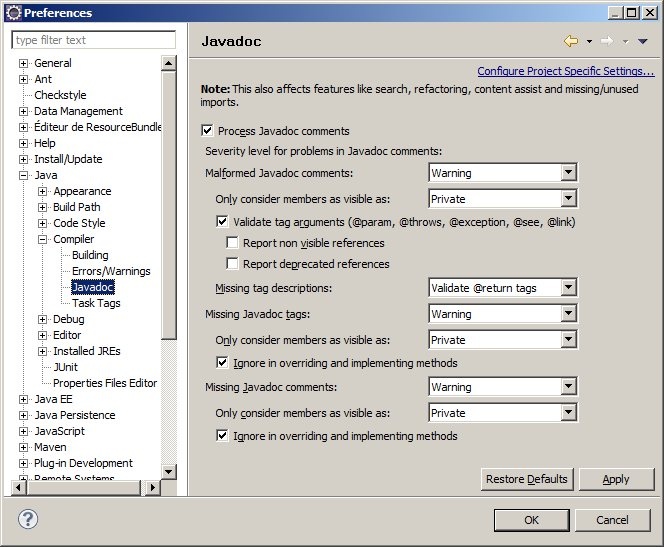Expand the Code Style tree node

point(43,223)
